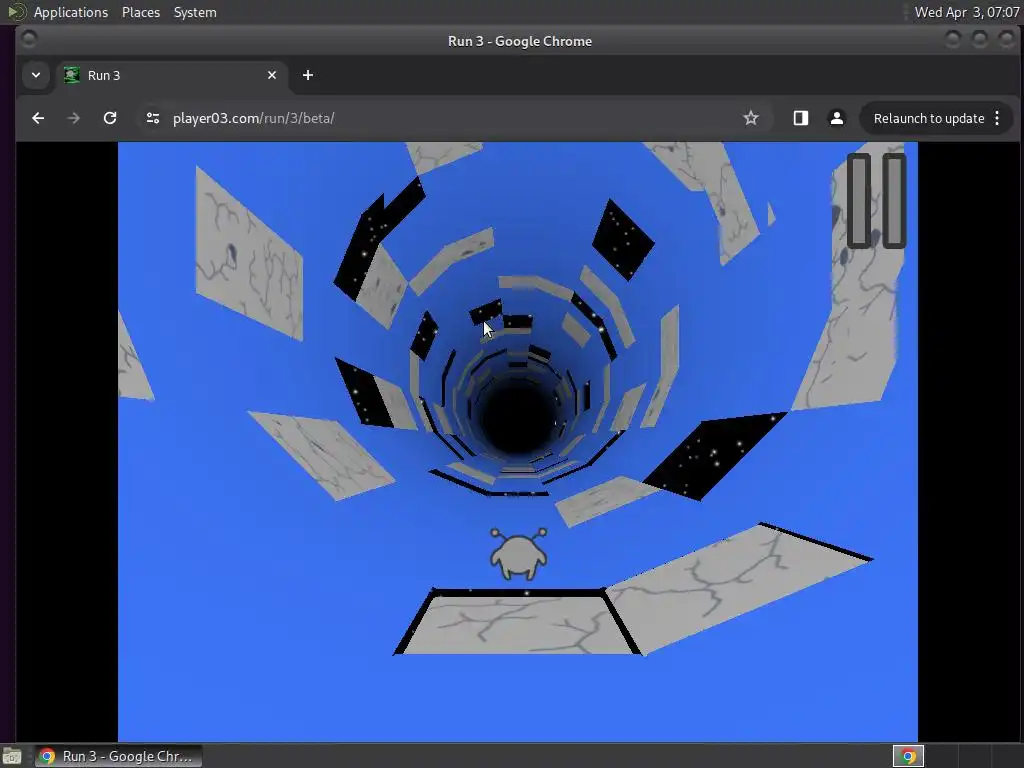This screenshot has height=768, width=1024.
Task: Pause the Run 3 game
Action: [876, 200]
